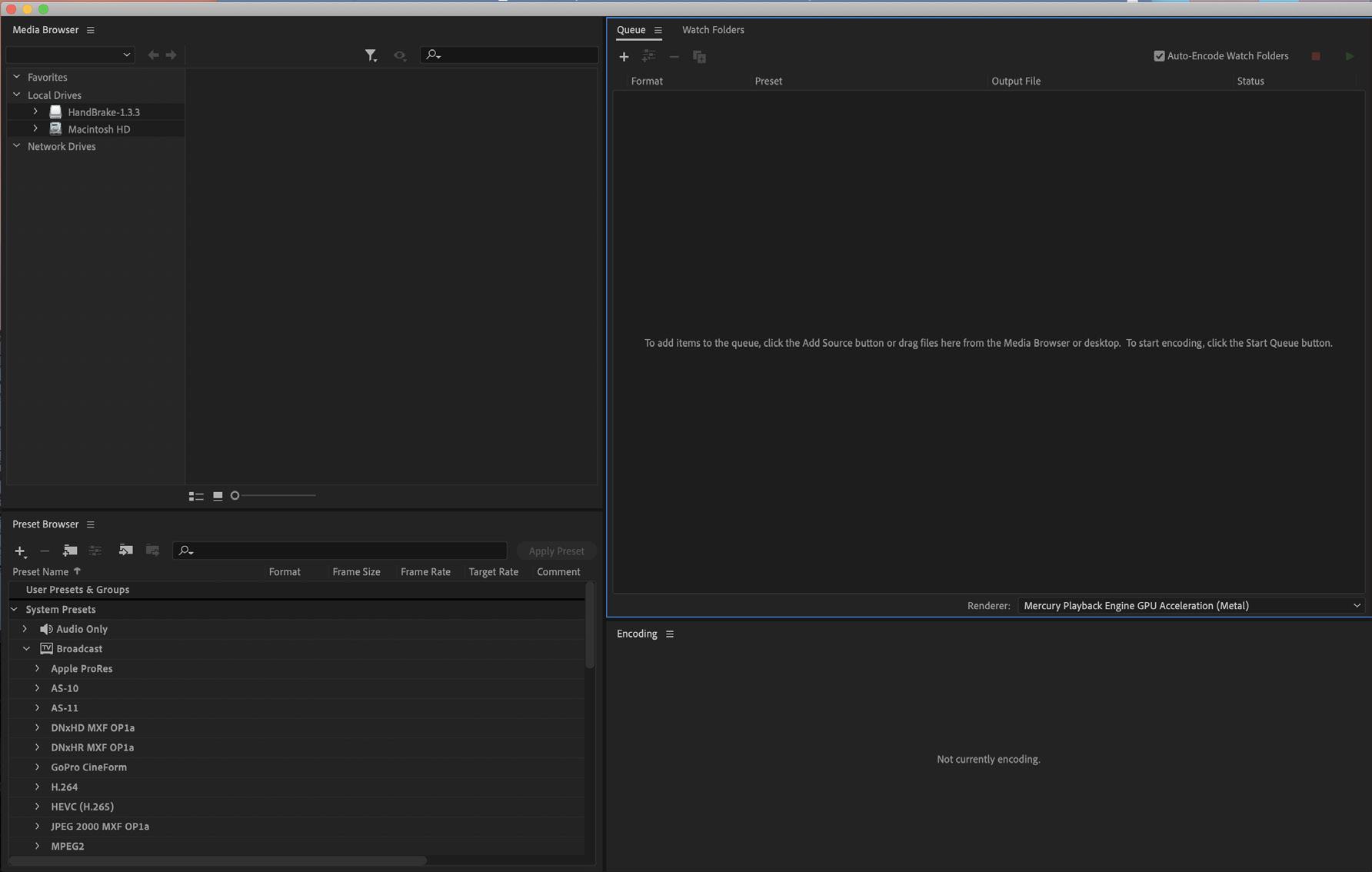Collapse the Favorites section

[x=16, y=77]
